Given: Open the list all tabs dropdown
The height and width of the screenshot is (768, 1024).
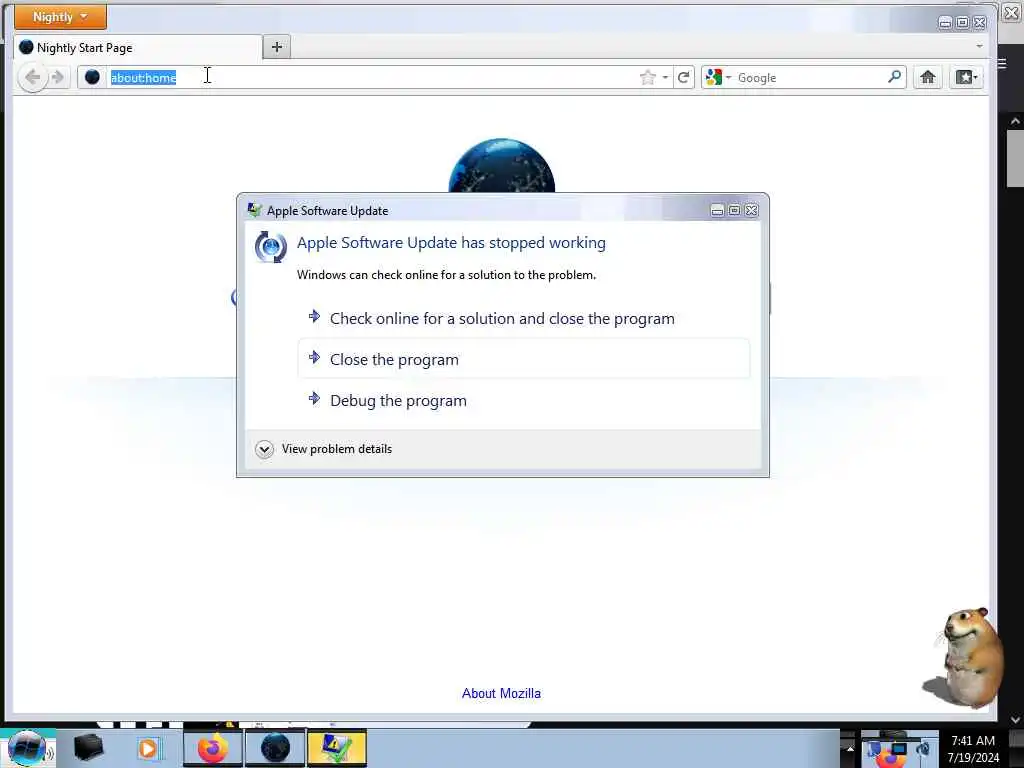Looking at the screenshot, I should click(x=979, y=46).
